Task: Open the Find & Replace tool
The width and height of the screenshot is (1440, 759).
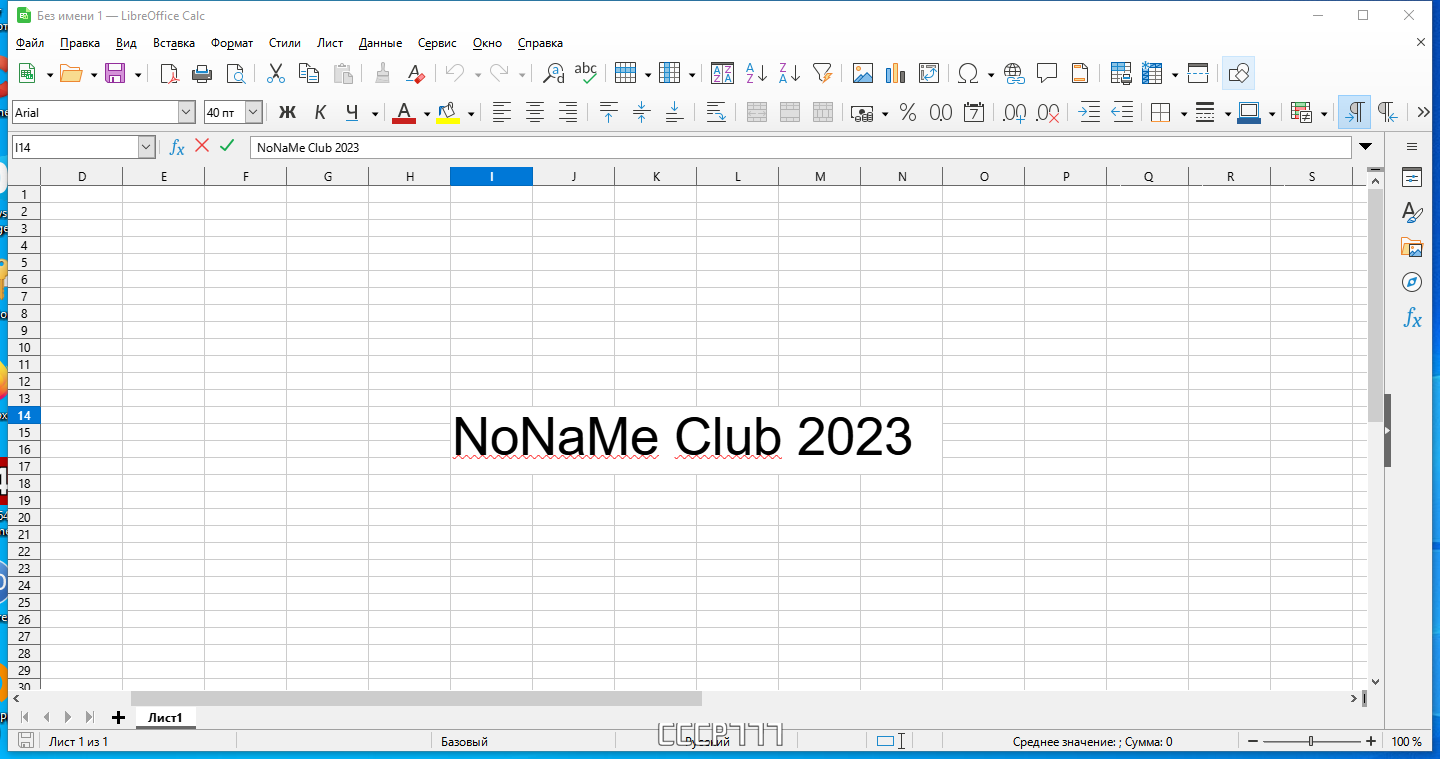Action: [553, 73]
